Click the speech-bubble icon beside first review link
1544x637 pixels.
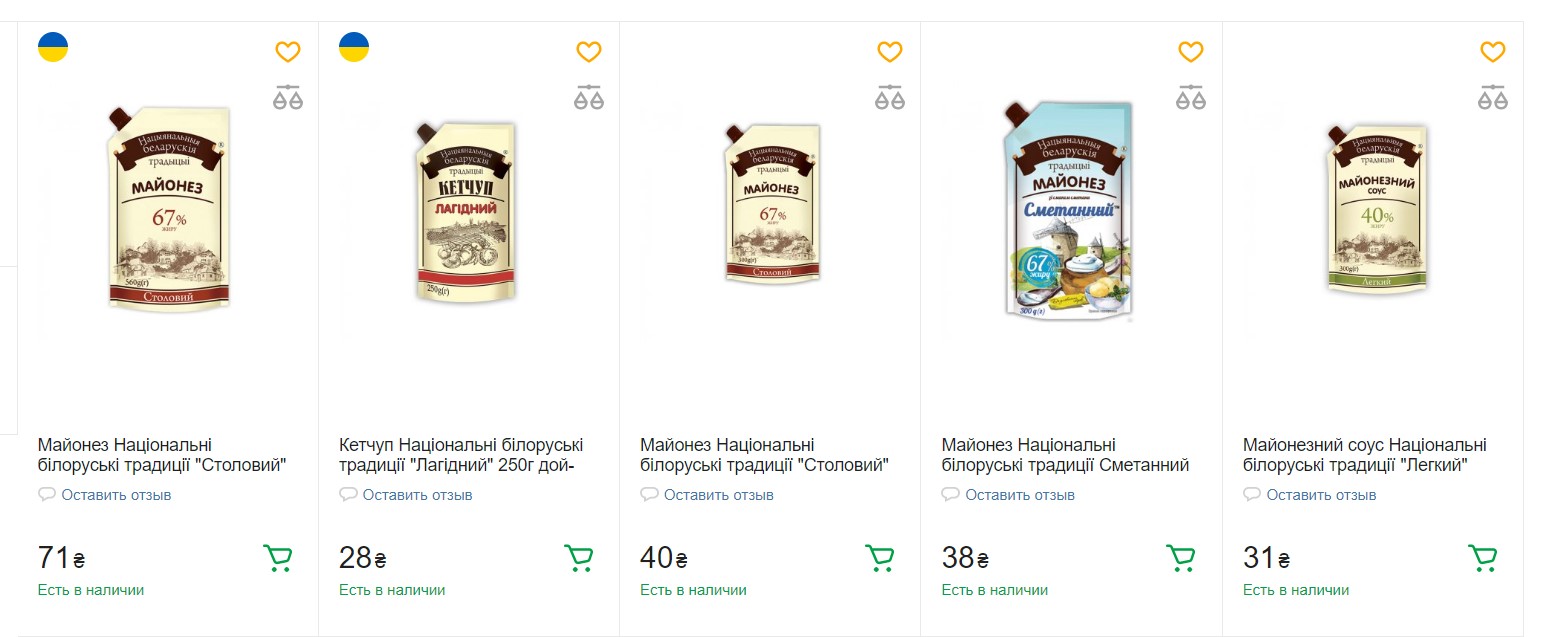[47, 493]
